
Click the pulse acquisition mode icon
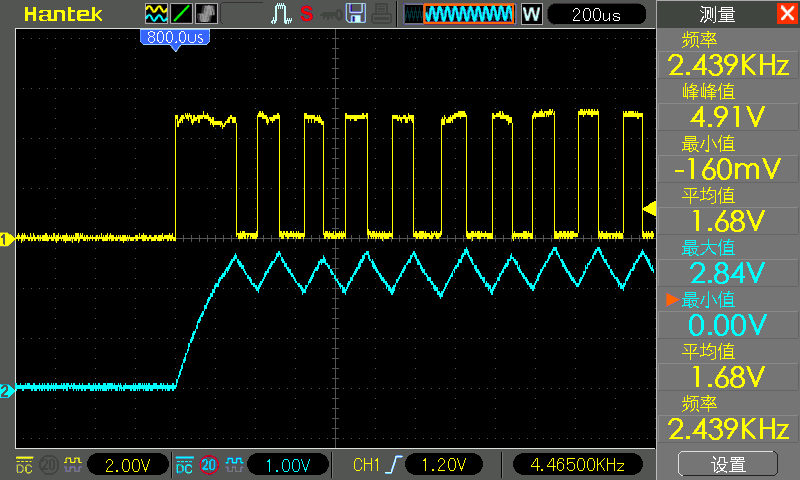281,14
